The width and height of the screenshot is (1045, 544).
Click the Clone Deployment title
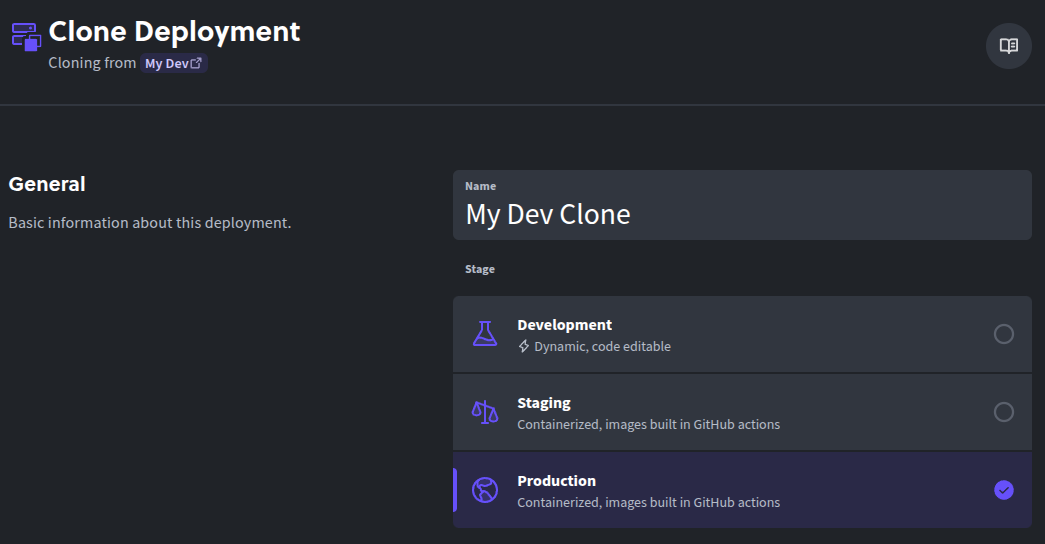point(175,31)
